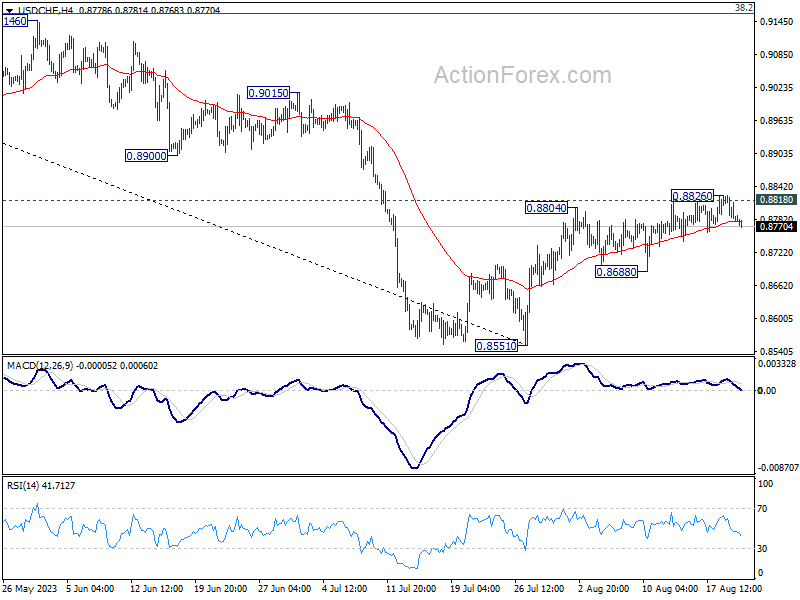Click the 19 Jun 20:00 time label
This screenshot has width=800, height=600.
pyautogui.click(x=221, y=589)
